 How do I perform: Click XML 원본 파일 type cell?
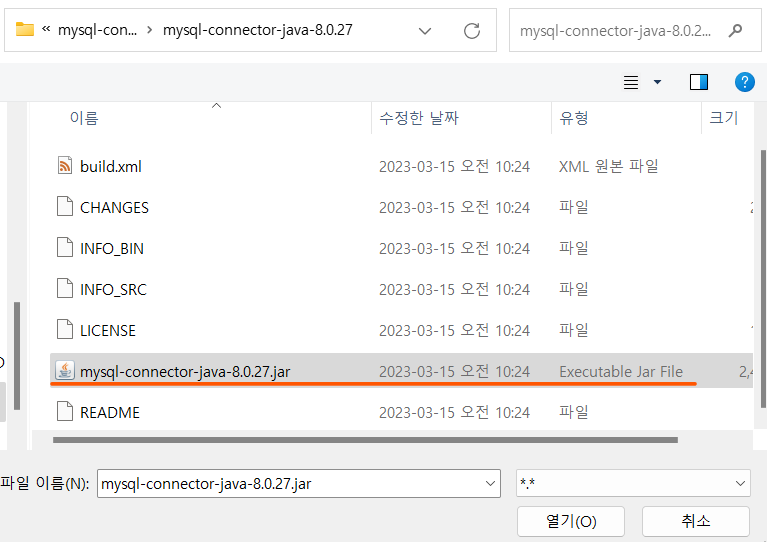pos(609,167)
